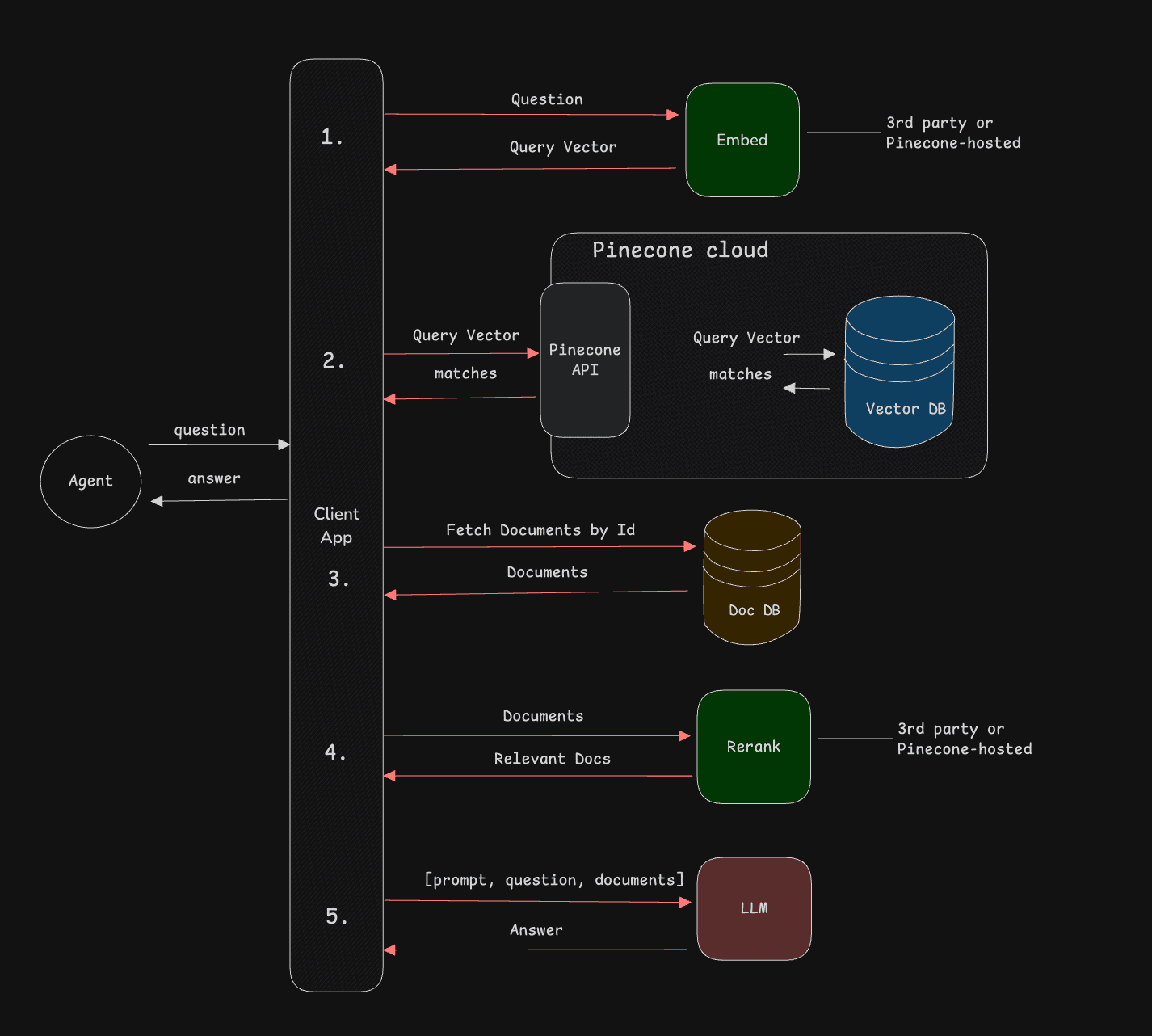Click matches label inside Pinecone cloud
The width and height of the screenshot is (1152, 1036).
[740, 374]
